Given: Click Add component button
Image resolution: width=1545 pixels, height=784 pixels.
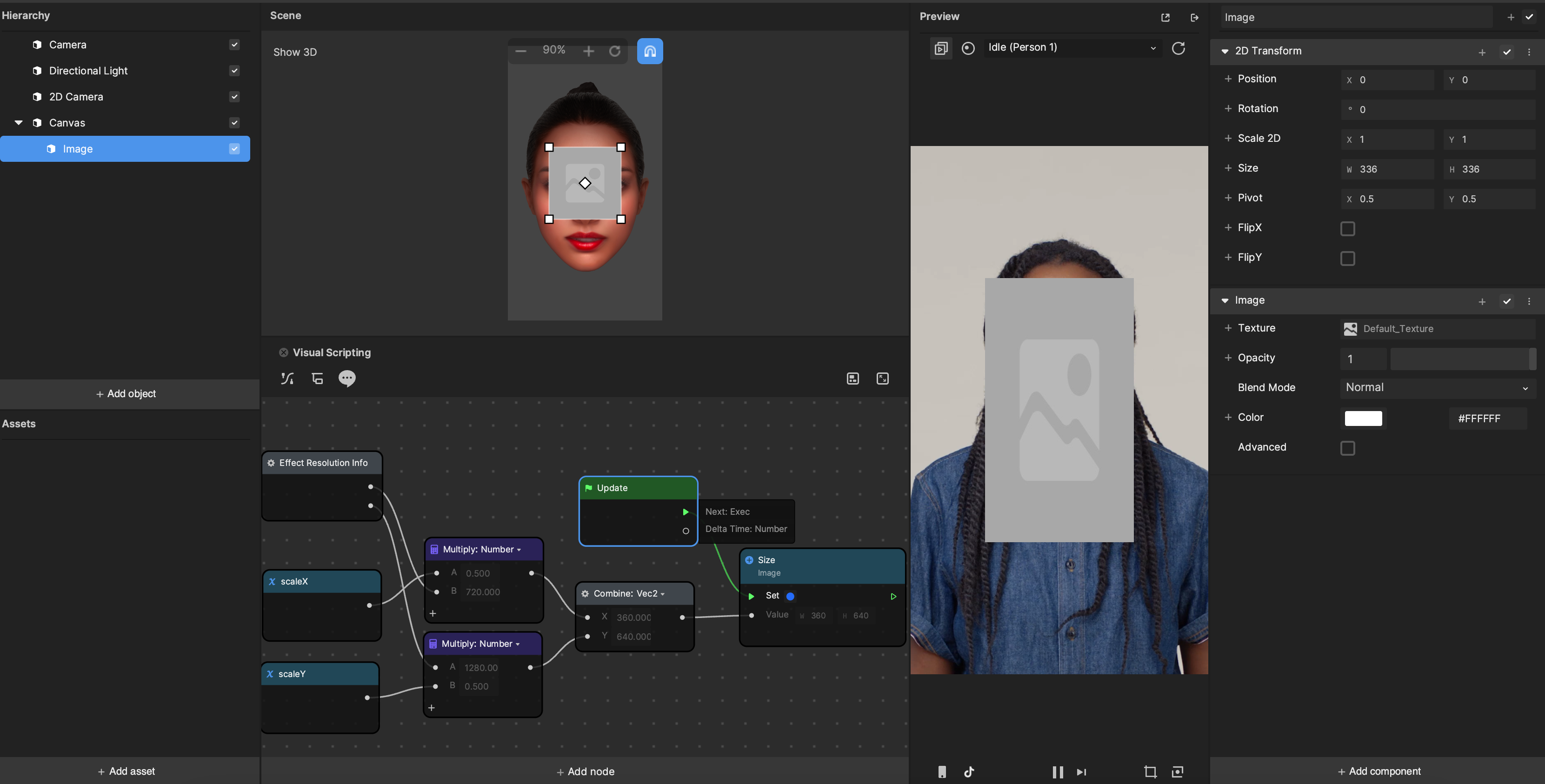Looking at the screenshot, I should [1379, 771].
